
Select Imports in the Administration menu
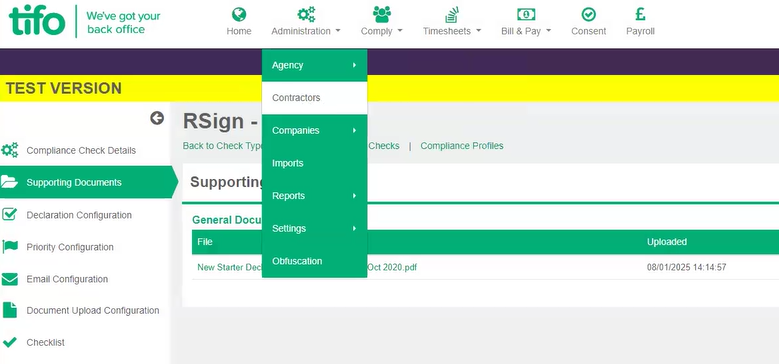[314, 163]
